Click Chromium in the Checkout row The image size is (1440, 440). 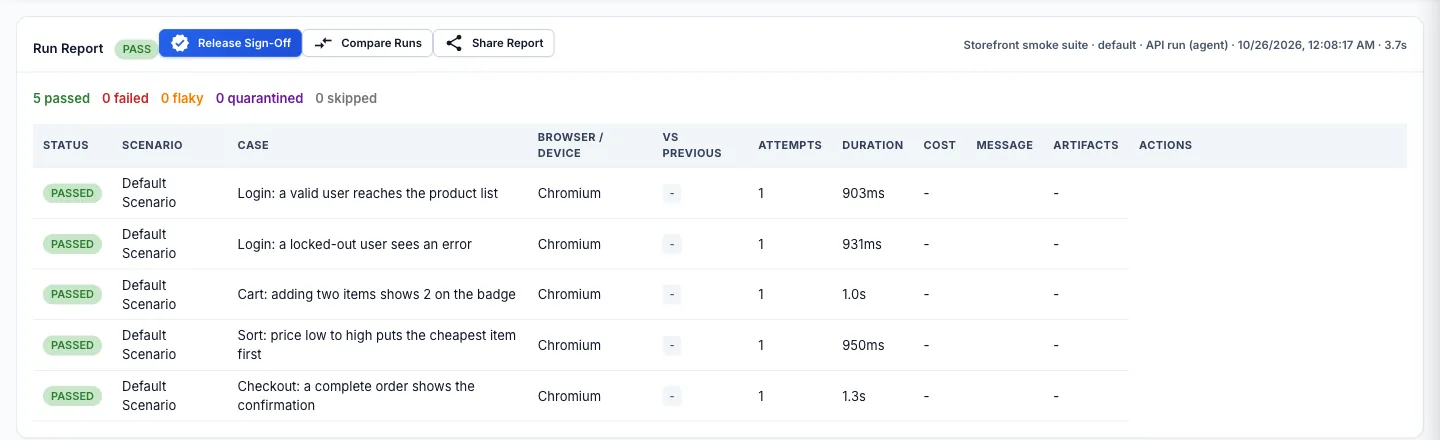click(569, 396)
